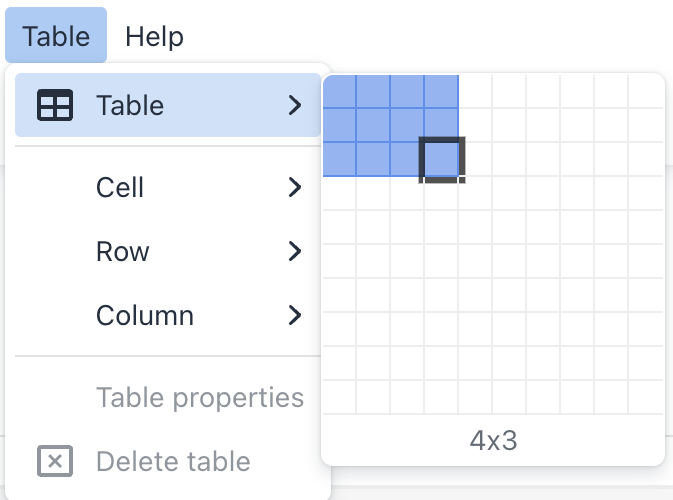Click the bottom-left cell of the grid picker
673x500 pixels.
pyautogui.click(x=339, y=397)
